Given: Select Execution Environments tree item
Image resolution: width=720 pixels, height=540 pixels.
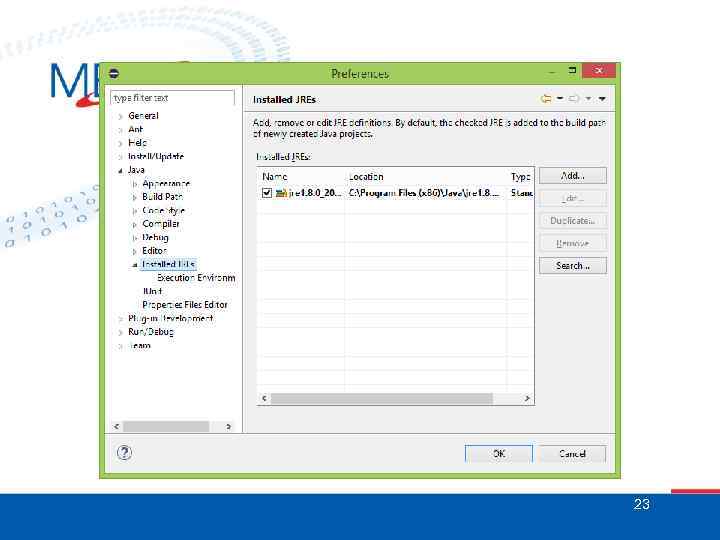Looking at the screenshot, I should (x=196, y=278).
